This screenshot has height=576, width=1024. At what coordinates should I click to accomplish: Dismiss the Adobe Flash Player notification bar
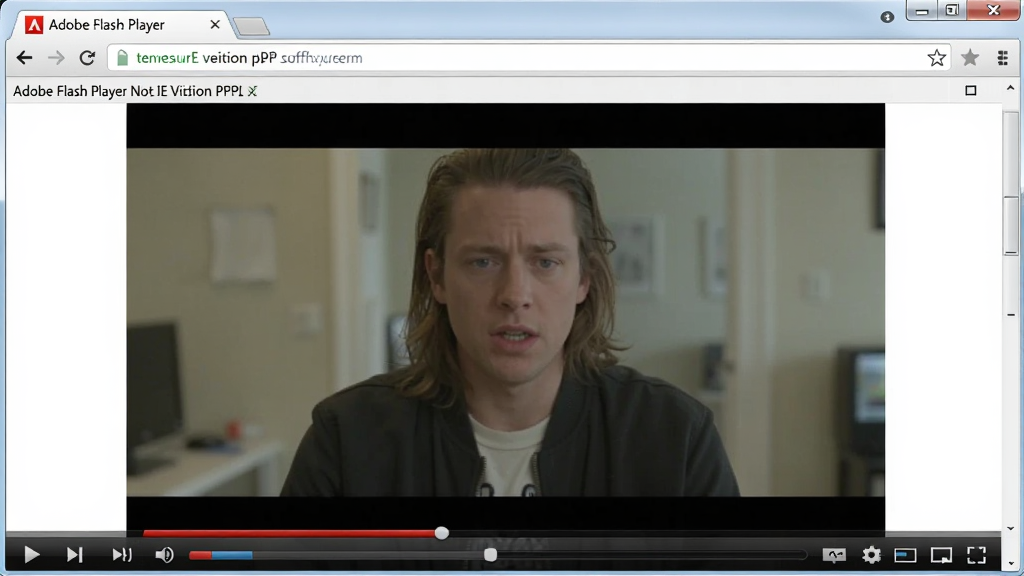click(253, 91)
